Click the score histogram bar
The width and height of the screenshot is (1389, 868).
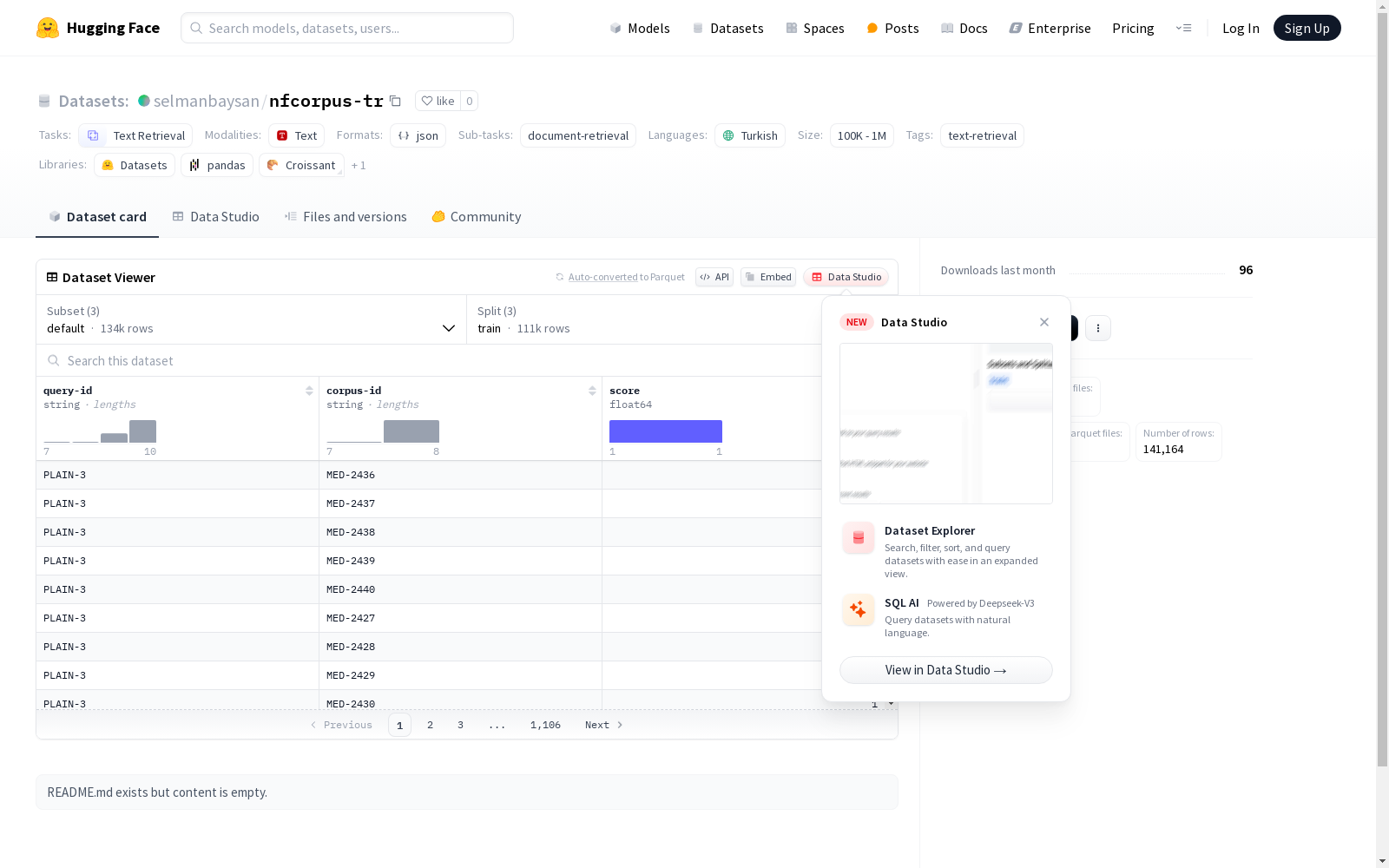[x=666, y=431]
